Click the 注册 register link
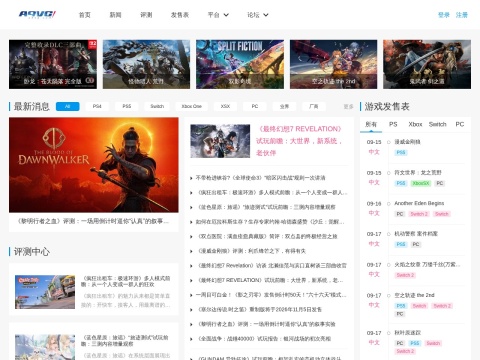 [462, 15]
